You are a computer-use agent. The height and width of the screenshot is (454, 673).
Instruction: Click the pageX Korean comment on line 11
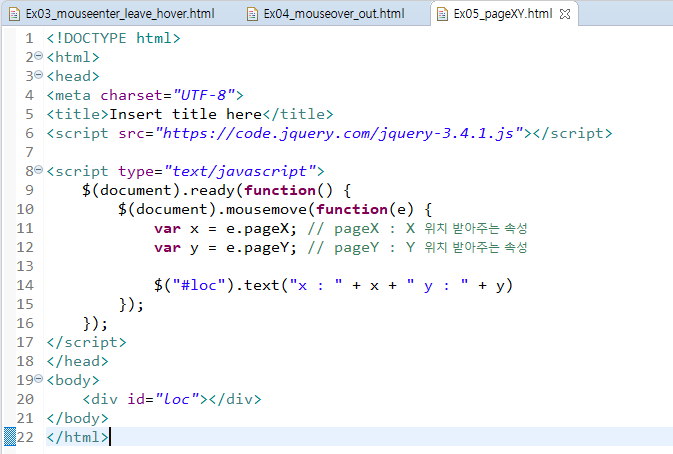417,228
